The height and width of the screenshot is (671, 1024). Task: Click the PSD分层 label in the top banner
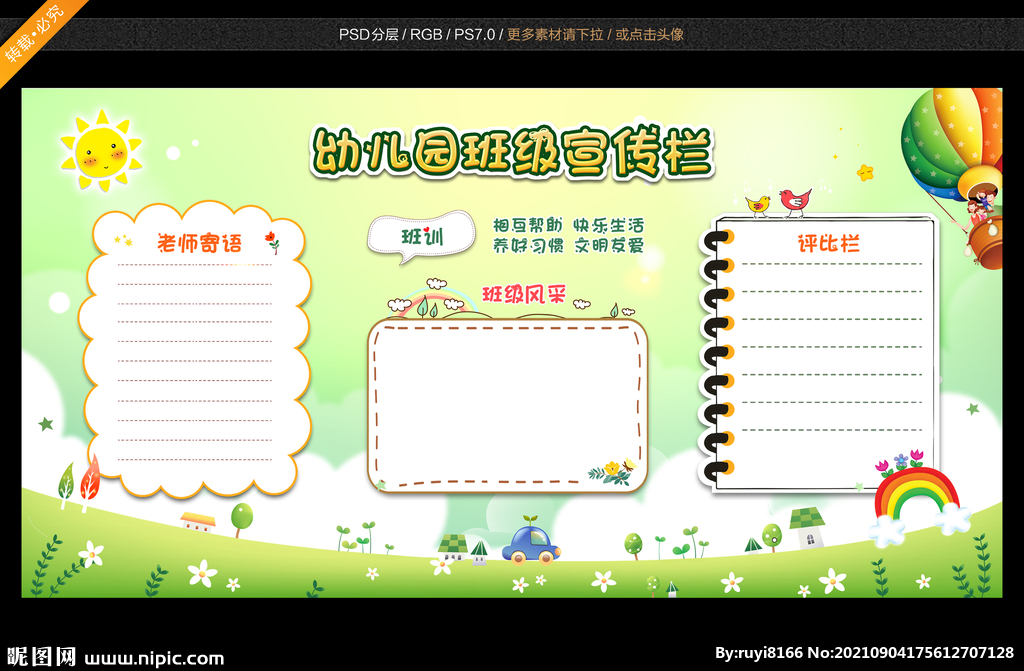point(368,34)
